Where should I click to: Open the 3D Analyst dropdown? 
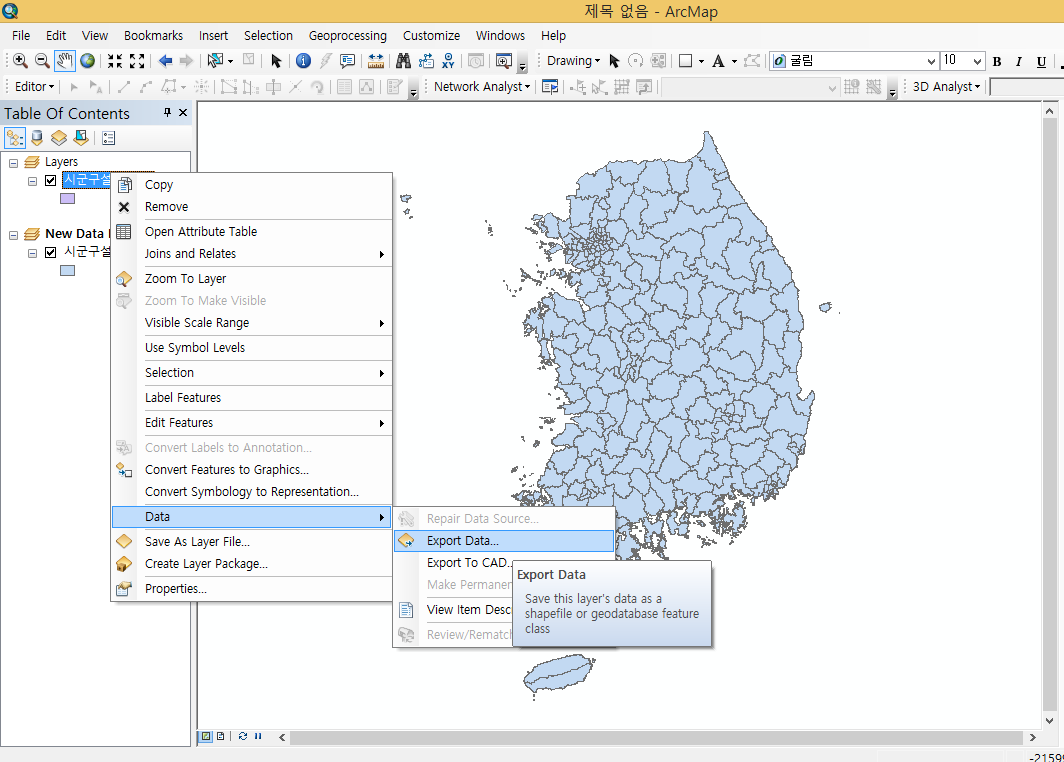[x=946, y=86]
